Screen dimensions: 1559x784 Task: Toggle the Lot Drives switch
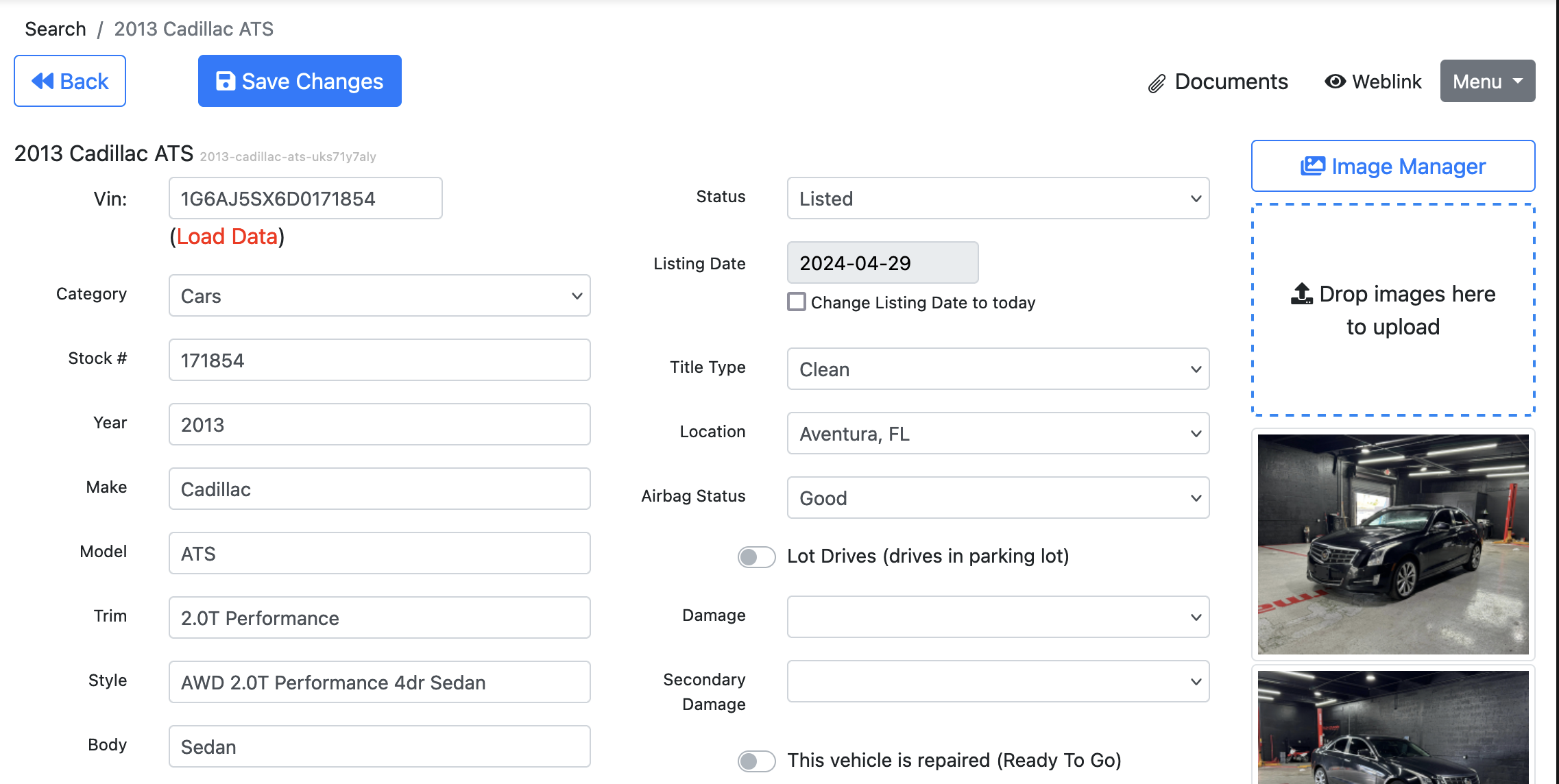pos(756,556)
